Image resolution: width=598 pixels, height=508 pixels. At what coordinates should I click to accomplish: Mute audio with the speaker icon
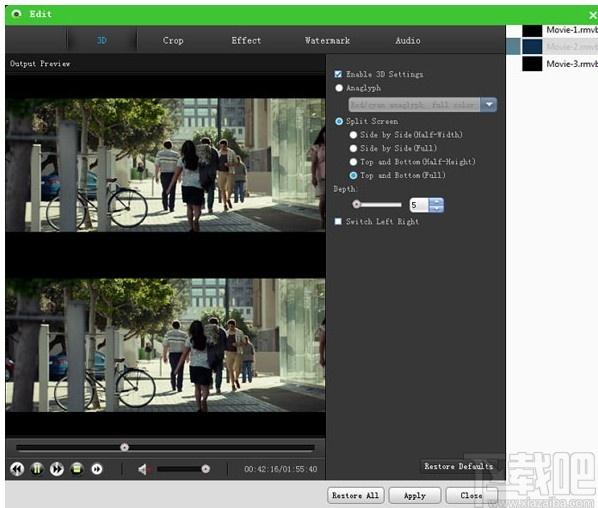tap(143, 469)
